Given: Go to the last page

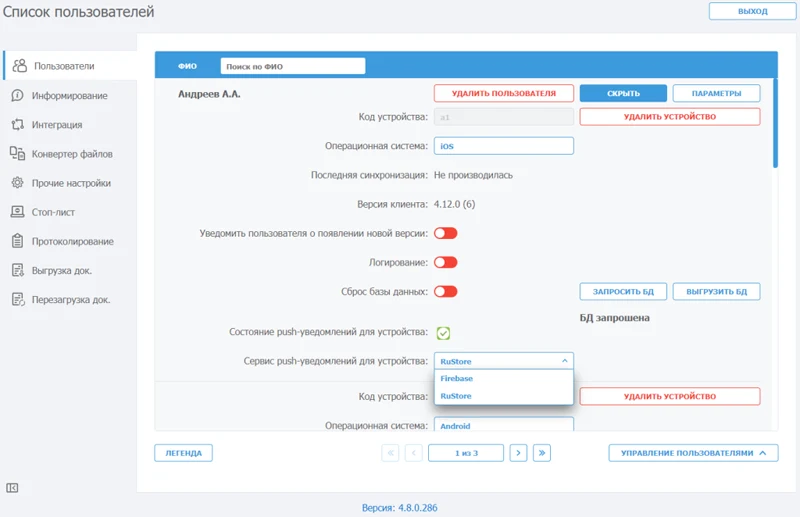Looking at the screenshot, I should (x=542, y=453).
